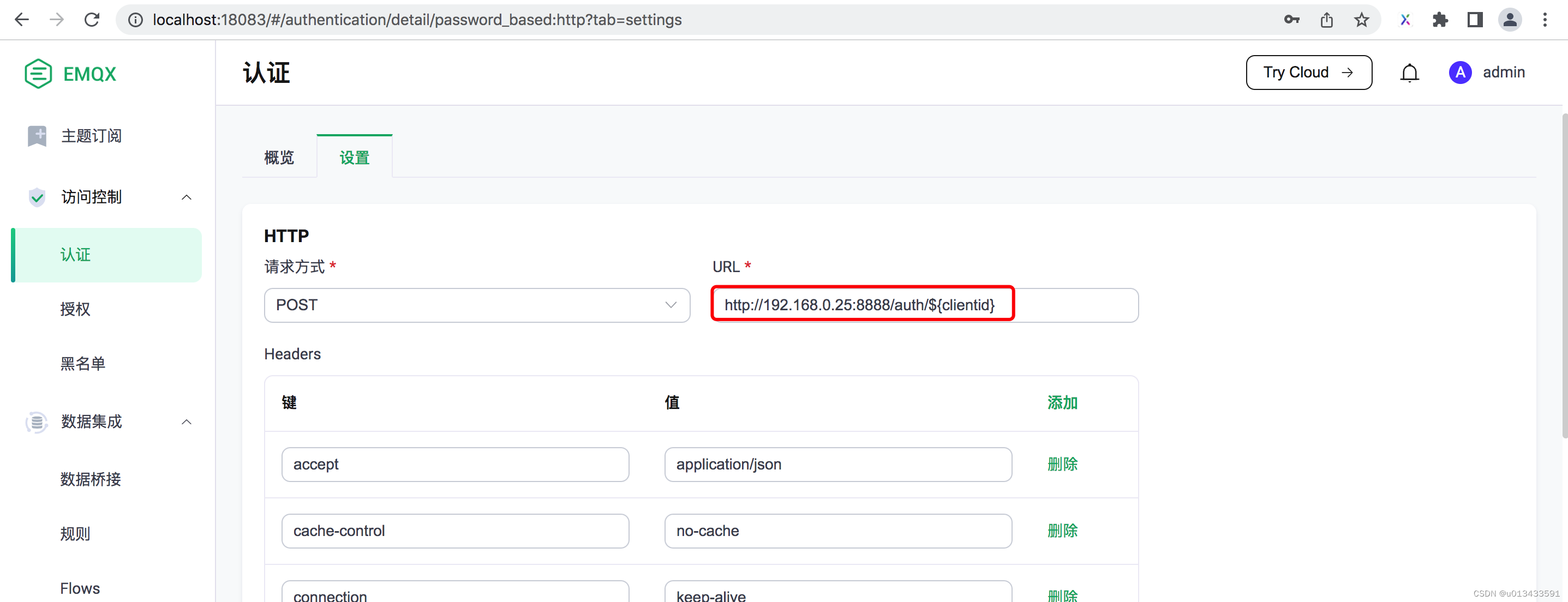Switch to the 概览 tab
This screenshot has width=1568, height=602.
tap(279, 158)
